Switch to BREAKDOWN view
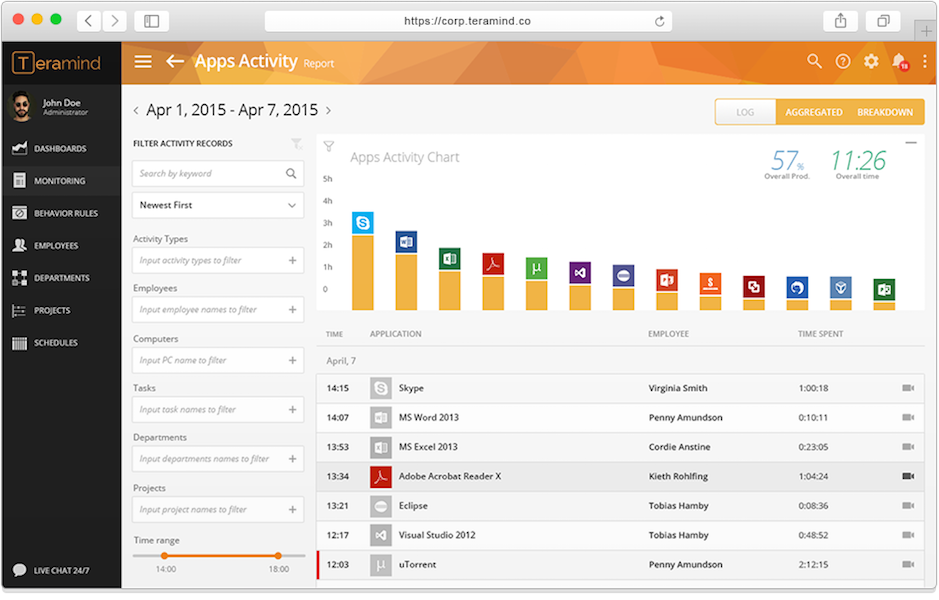The width and height of the screenshot is (939, 600). tap(885, 112)
